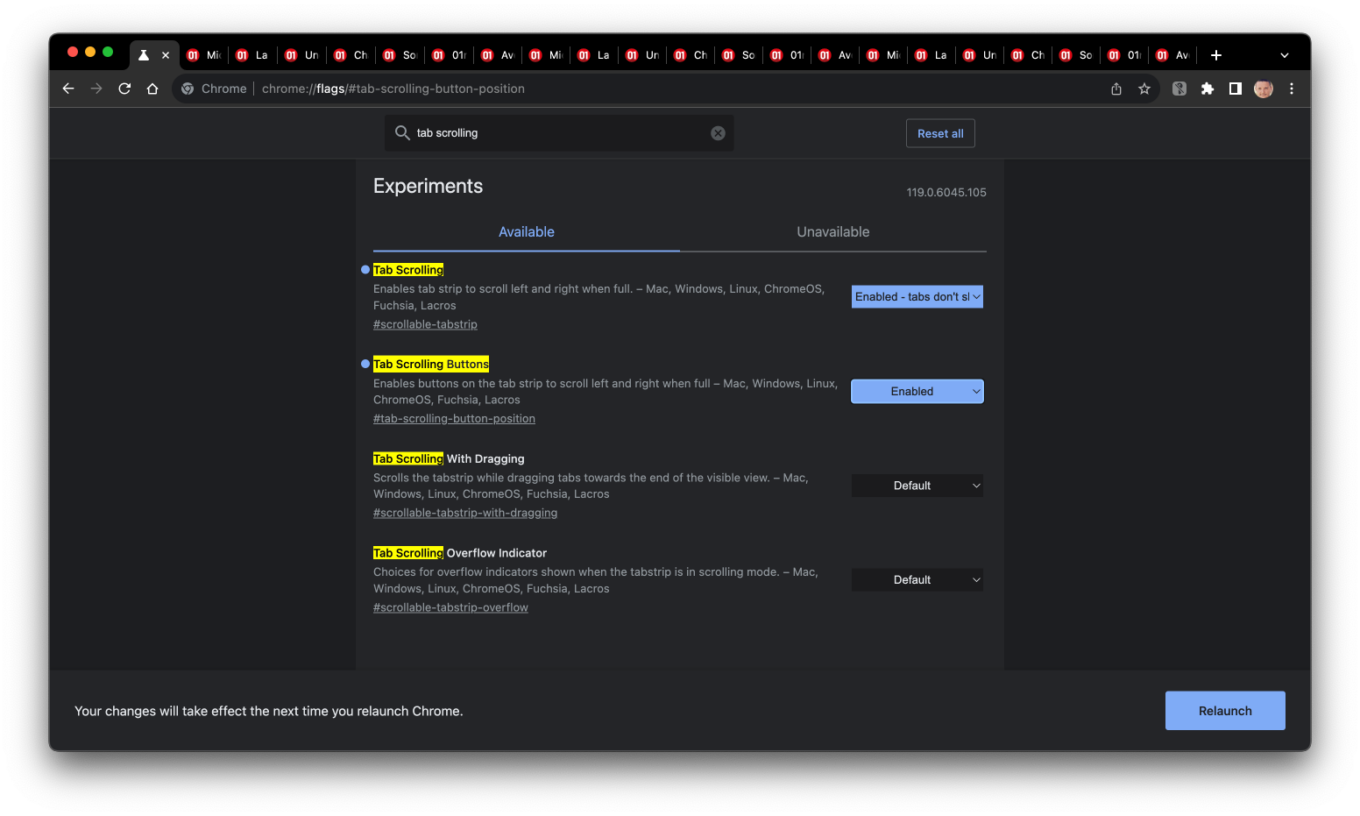Screen dimensions: 1360x816
Task: Click the description starting 'Enables tab strip to scroll'
Action: 600,297
